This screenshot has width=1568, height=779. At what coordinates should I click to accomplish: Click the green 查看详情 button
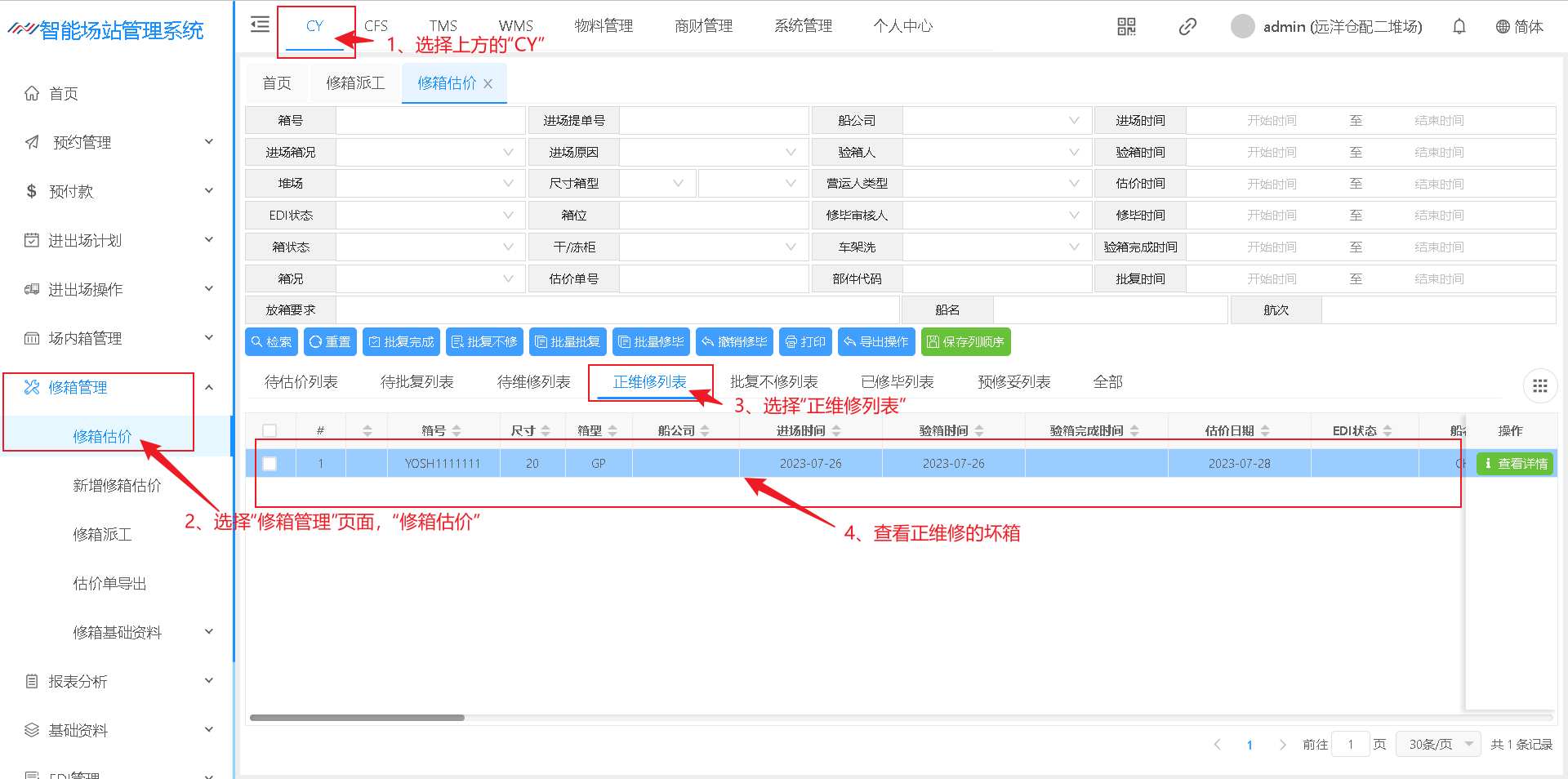click(1515, 464)
